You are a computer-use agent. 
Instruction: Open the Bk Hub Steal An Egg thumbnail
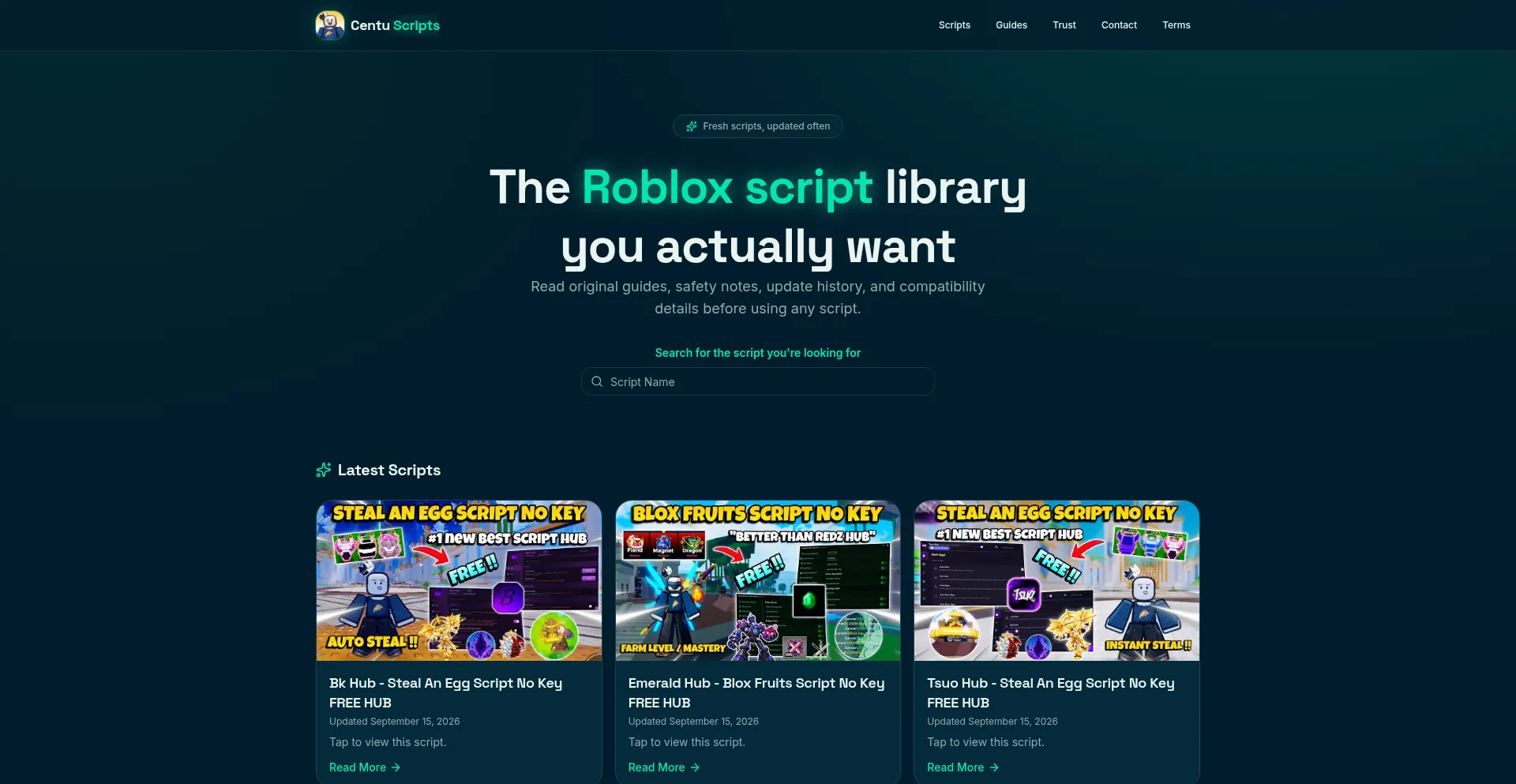click(x=459, y=580)
